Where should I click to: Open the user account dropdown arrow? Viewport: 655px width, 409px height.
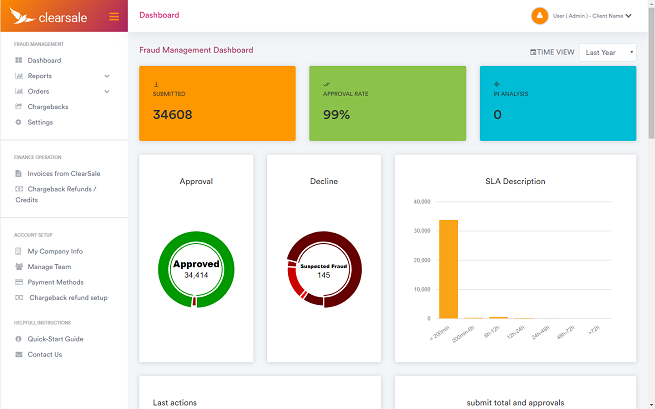628,16
